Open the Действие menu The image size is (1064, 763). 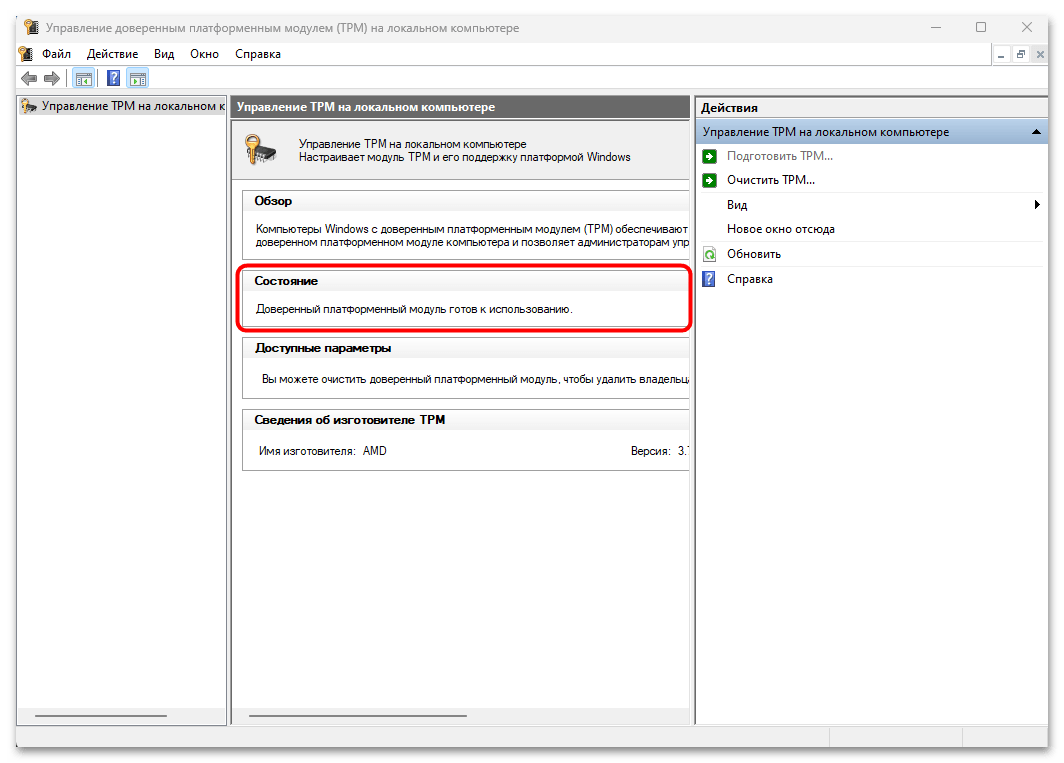coord(112,54)
